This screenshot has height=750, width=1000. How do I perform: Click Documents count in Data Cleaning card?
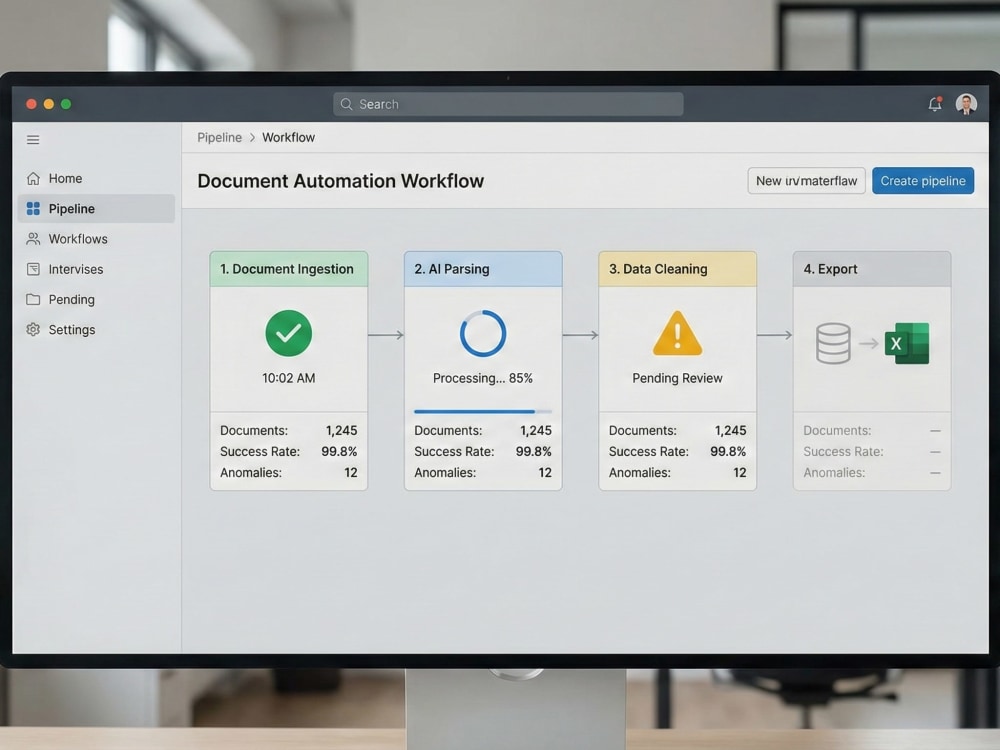(x=730, y=430)
